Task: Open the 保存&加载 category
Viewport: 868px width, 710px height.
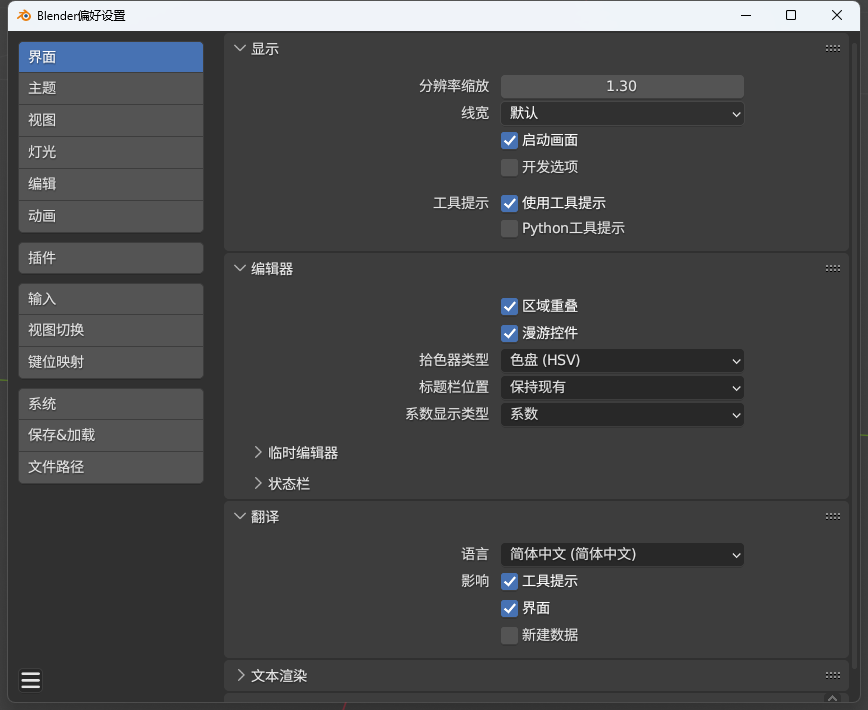Action: coord(111,436)
